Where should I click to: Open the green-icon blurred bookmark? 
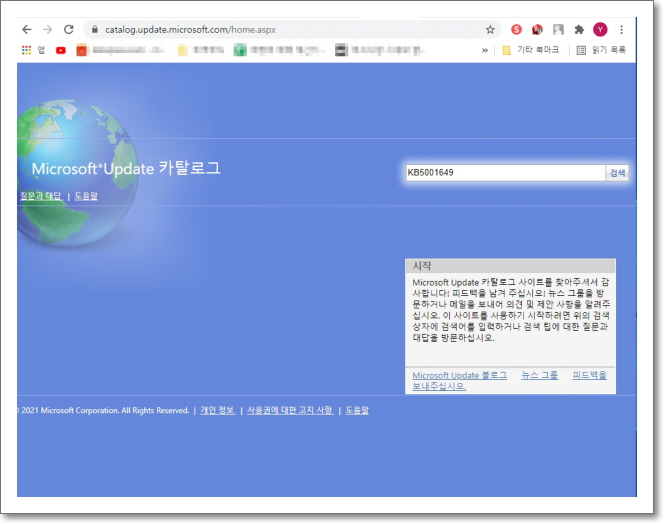coord(279,50)
